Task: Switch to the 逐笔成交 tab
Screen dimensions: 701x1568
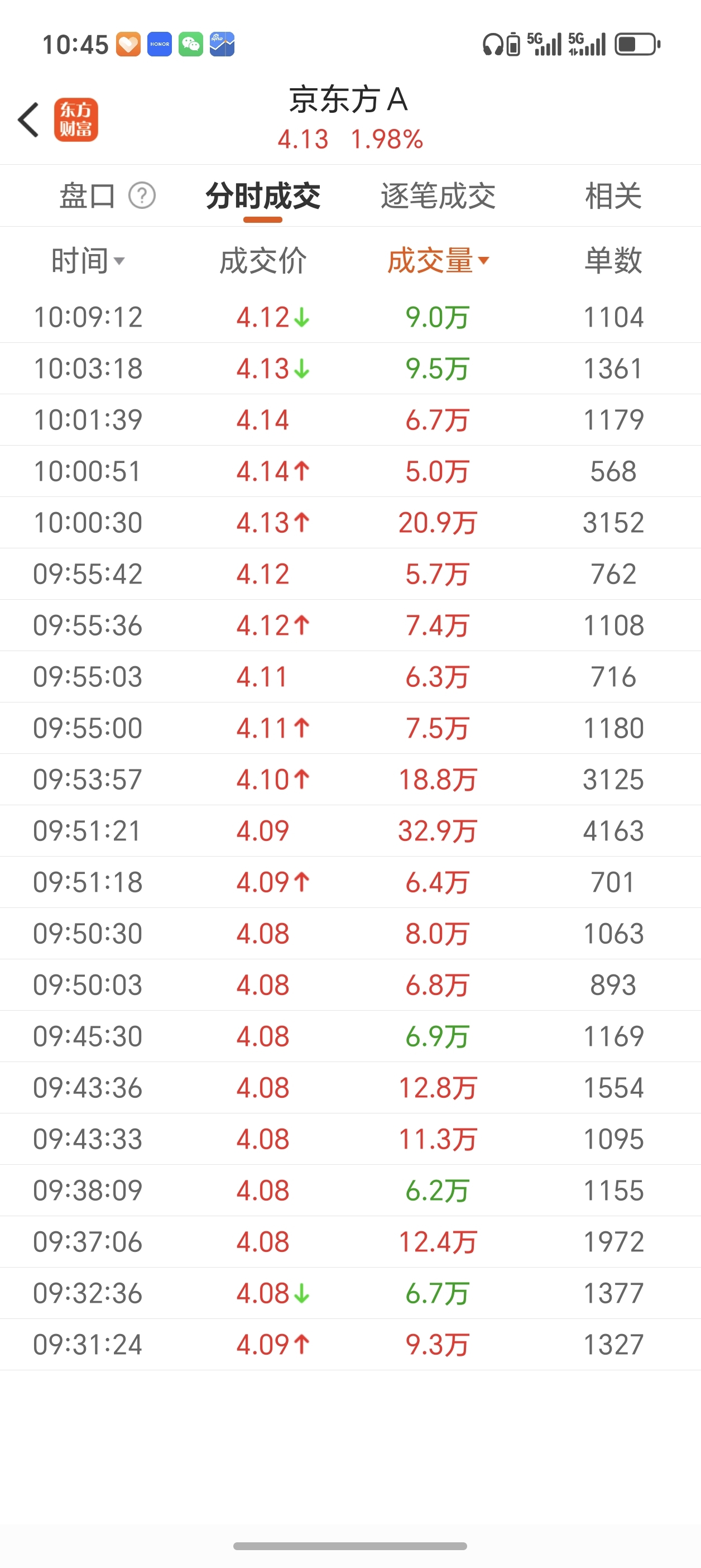Action: point(438,195)
